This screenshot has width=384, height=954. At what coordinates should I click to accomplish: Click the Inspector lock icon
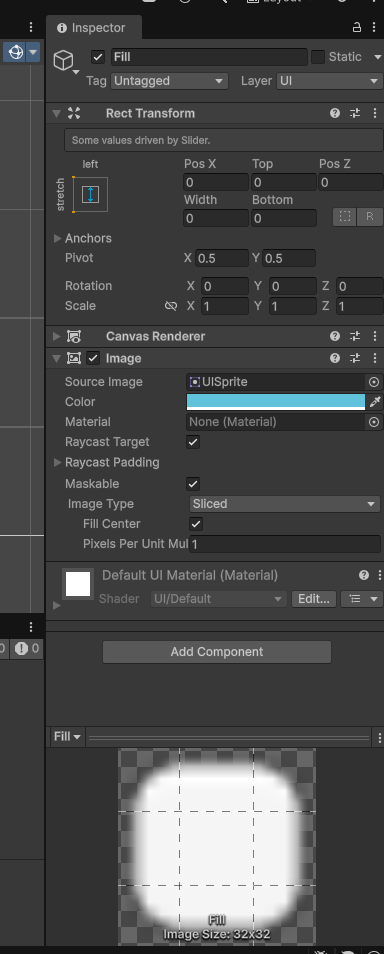[357, 27]
